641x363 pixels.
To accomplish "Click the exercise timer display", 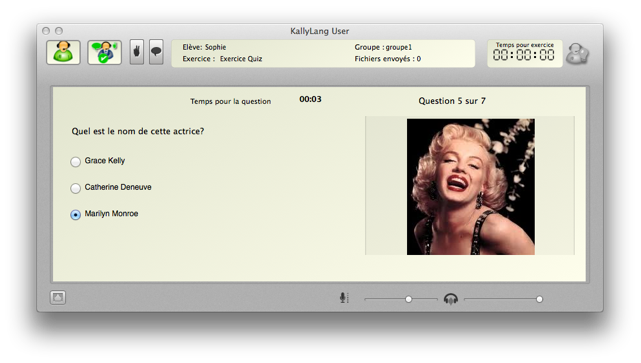I will pos(524,53).
